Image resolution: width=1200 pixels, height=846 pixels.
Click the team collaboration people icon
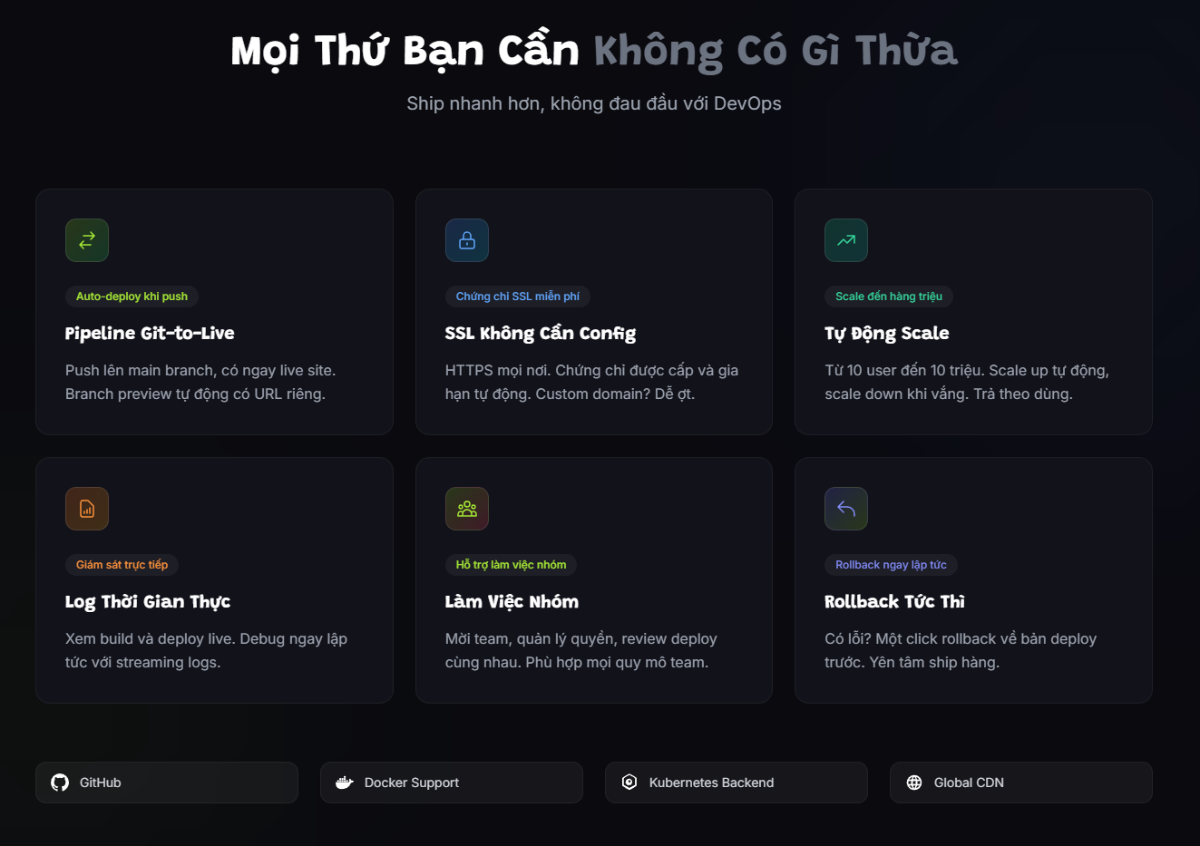(467, 509)
